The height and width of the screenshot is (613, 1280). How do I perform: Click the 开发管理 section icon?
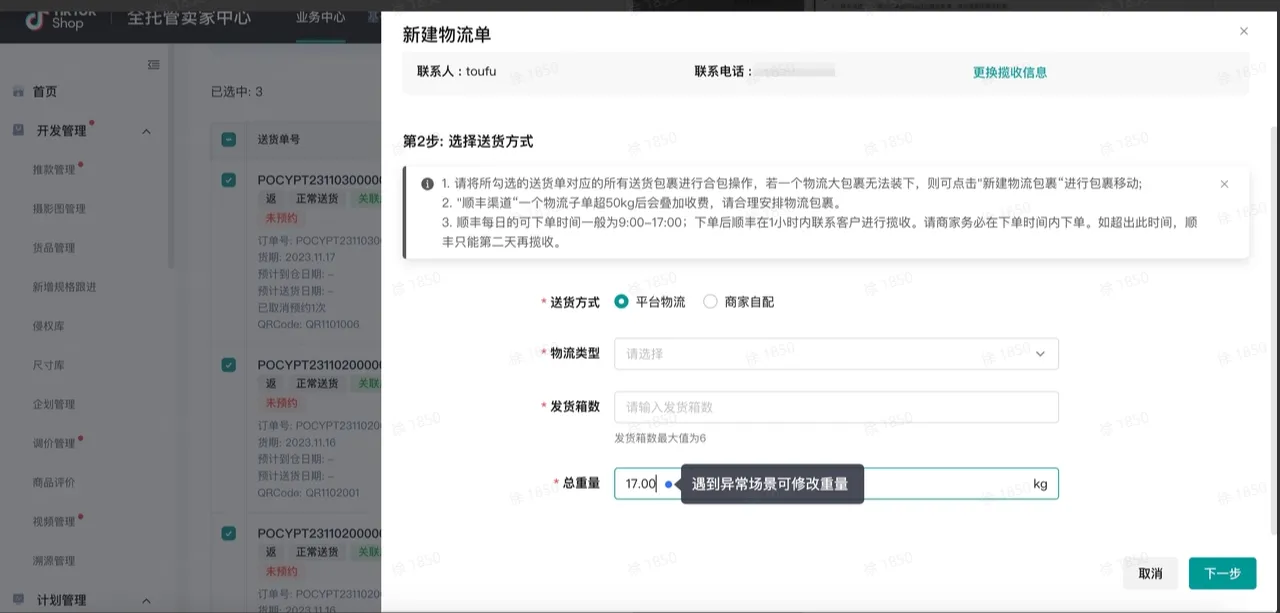tap(18, 131)
